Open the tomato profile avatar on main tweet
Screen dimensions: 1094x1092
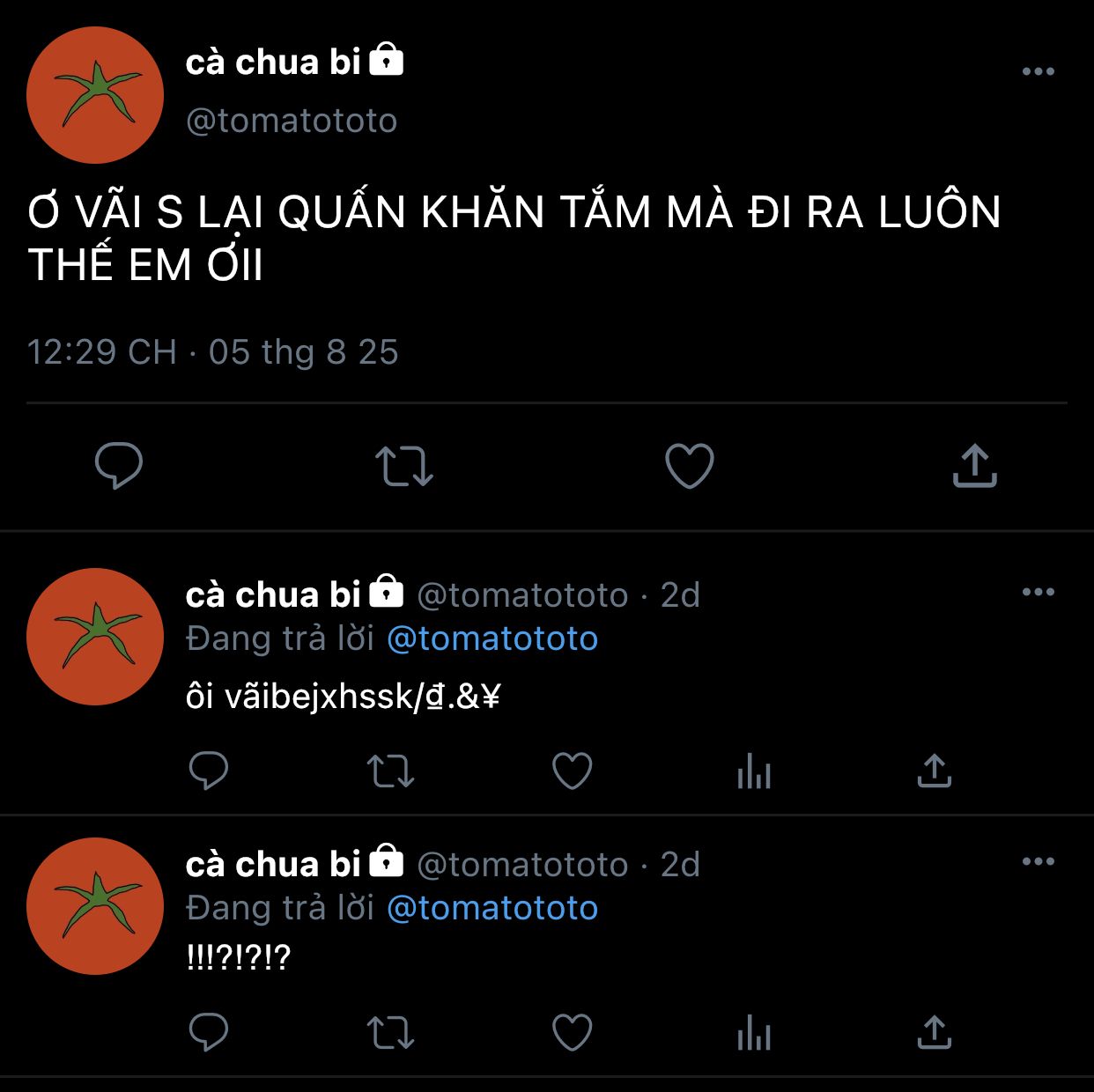(x=95, y=95)
